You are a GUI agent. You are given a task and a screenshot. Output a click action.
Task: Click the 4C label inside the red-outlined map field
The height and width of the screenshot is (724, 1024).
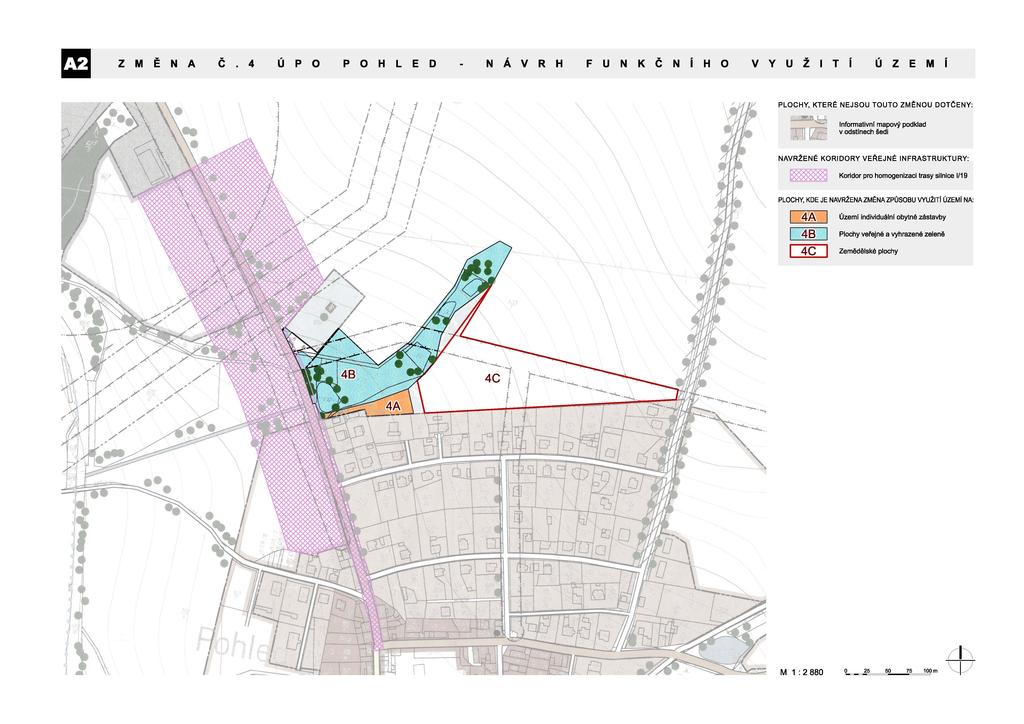[x=492, y=378]
